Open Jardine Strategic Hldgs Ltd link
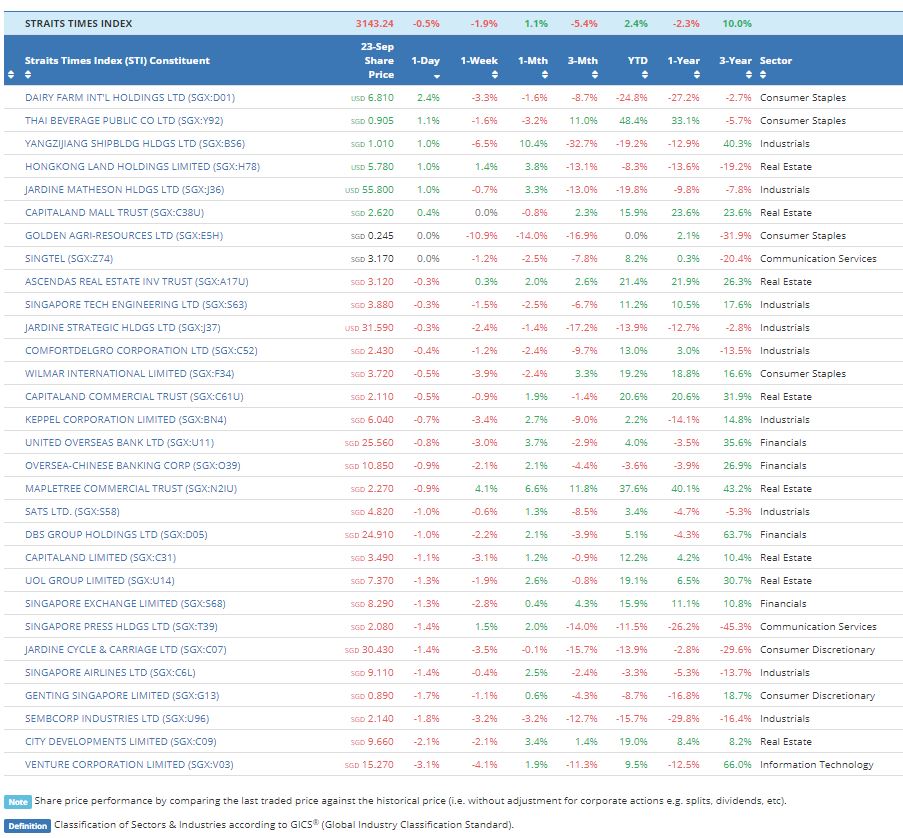This screenshot has width=903, height=838. pyautogui.click(x=123, y=328)
